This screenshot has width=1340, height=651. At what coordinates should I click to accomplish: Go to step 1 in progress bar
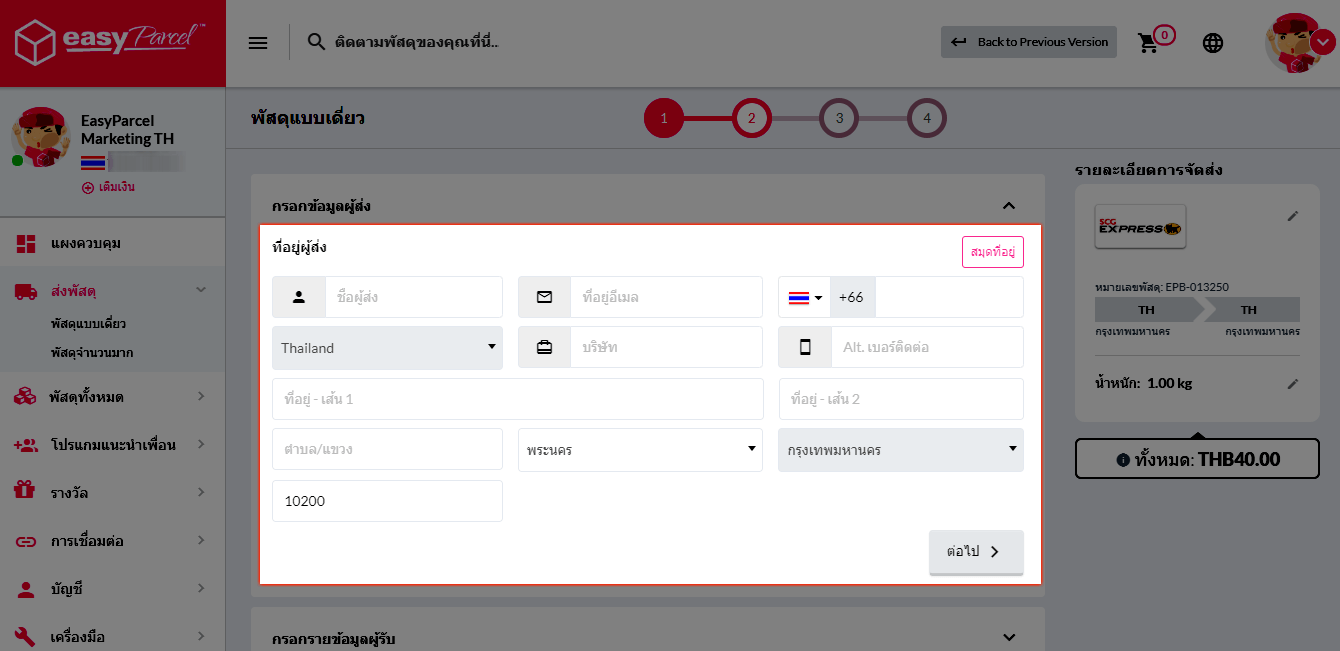pos(663,118)
